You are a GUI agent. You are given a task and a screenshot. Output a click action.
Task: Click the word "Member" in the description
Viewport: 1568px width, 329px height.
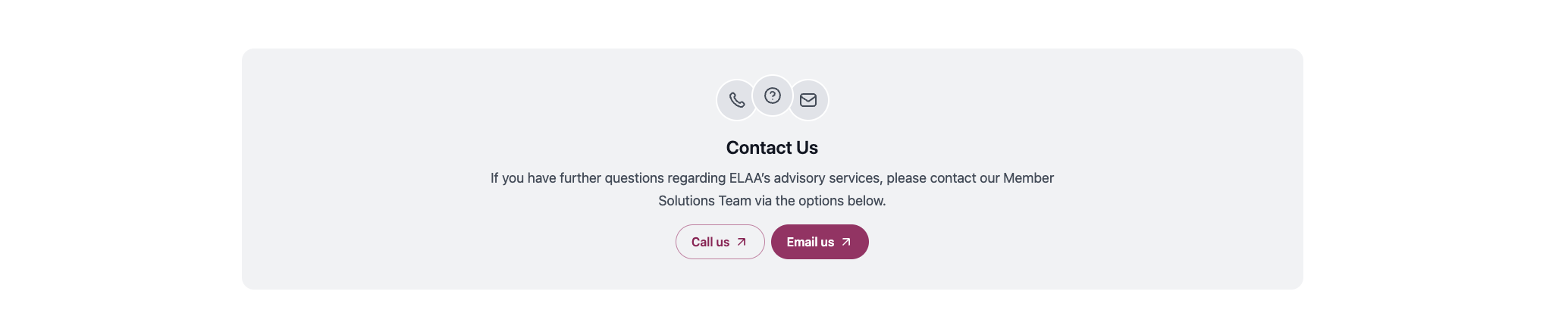click(1028, 178)
